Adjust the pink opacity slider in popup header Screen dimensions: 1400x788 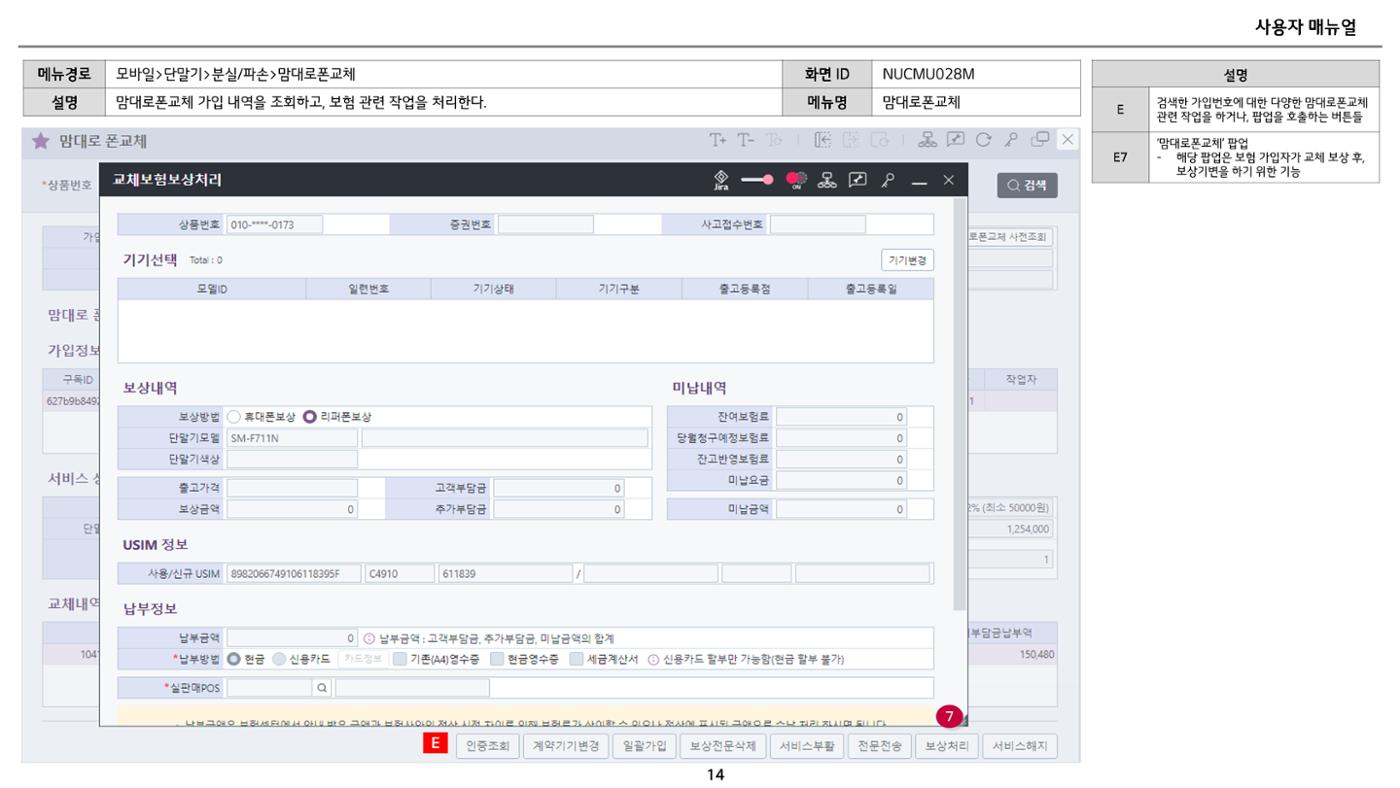click(757, 180)
